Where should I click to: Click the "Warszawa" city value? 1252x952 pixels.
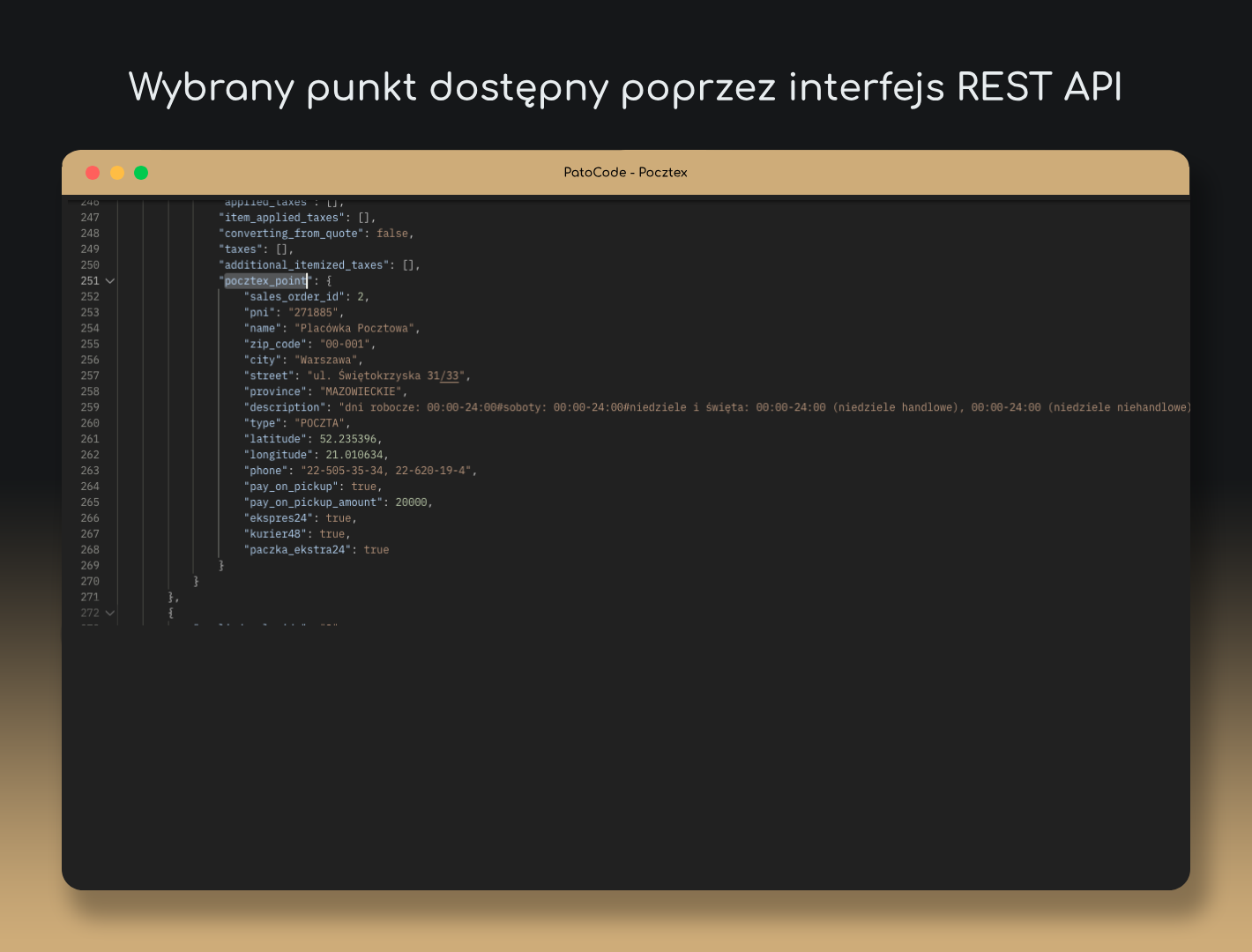(x=325, y=361)
